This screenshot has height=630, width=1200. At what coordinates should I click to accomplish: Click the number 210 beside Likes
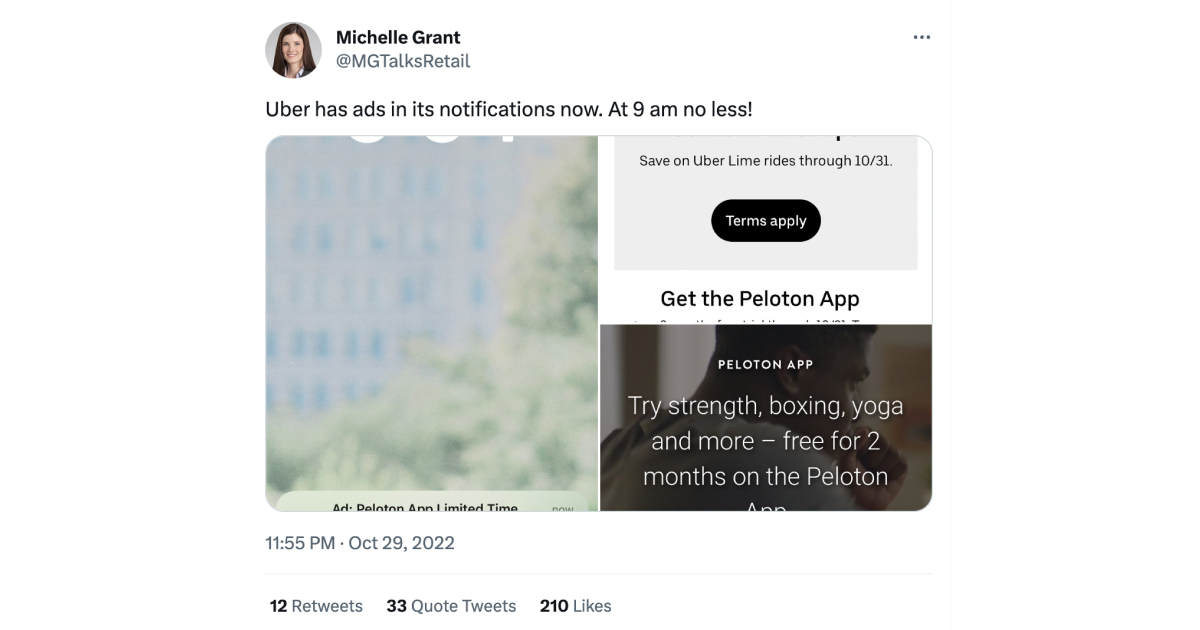[x=554, y=606]
